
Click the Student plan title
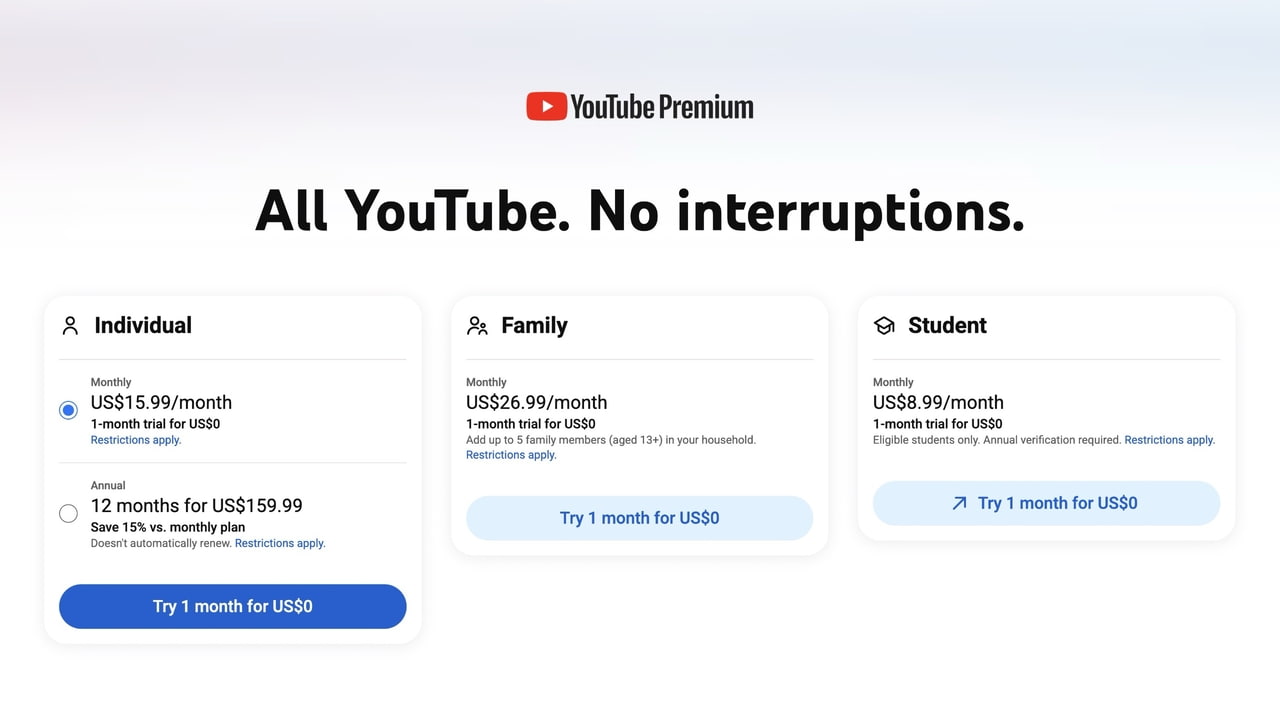947,325
